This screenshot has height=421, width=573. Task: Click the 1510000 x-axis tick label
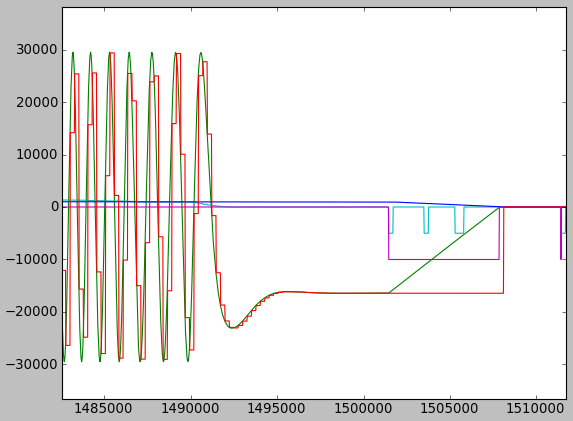click(x=536, y=408)
